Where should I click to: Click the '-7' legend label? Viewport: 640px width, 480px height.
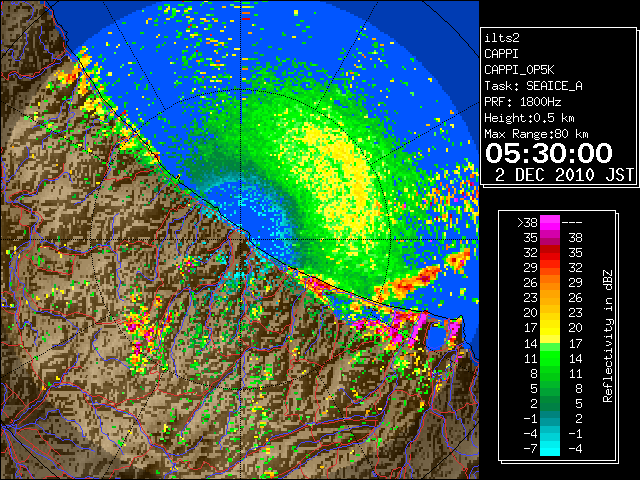click(x=530, y=448)
